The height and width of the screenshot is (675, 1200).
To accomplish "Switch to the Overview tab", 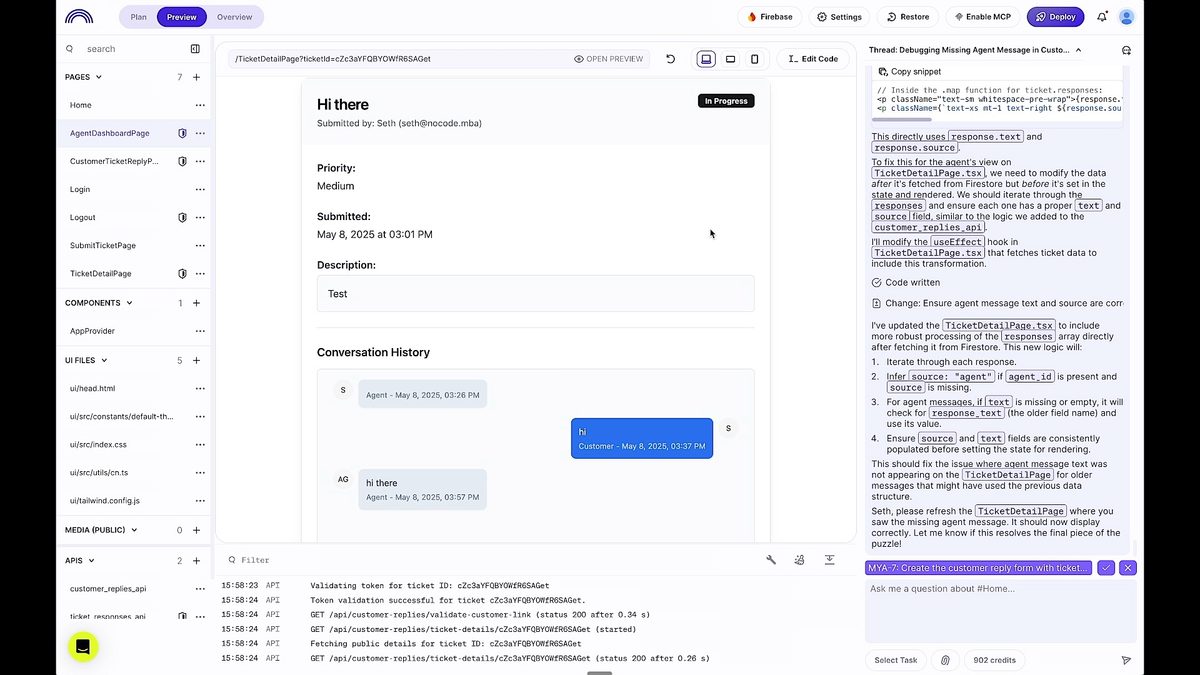I will pyautogui.click(x=235, y=17).
